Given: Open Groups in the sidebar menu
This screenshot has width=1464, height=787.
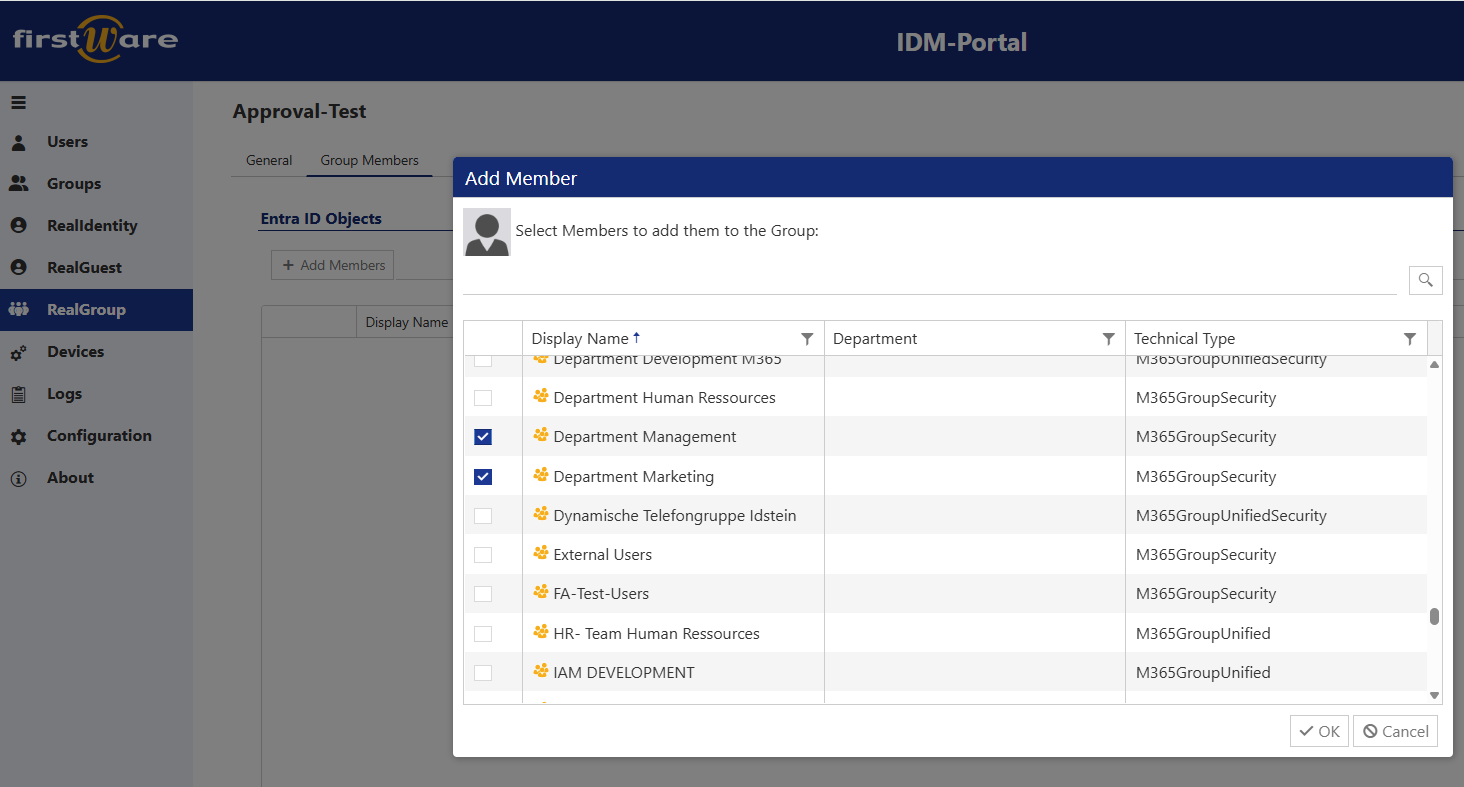Looking at the screenshot, I should click(x=73, y=184).
